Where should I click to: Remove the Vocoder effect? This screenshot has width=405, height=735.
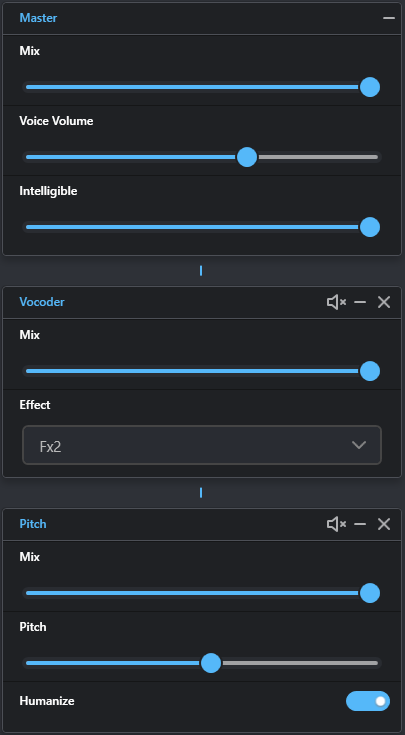pyautogui.click(x=384, y=302)
